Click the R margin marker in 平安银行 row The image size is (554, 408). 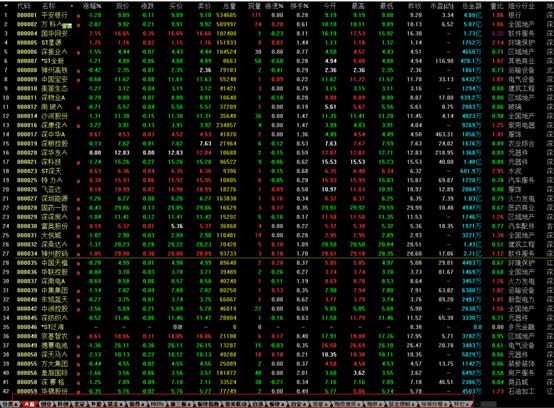pos(78,16)
